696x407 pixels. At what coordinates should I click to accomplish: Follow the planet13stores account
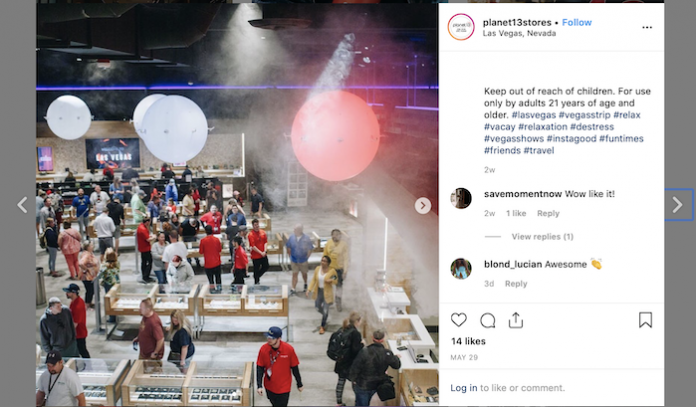pos(577,22)
